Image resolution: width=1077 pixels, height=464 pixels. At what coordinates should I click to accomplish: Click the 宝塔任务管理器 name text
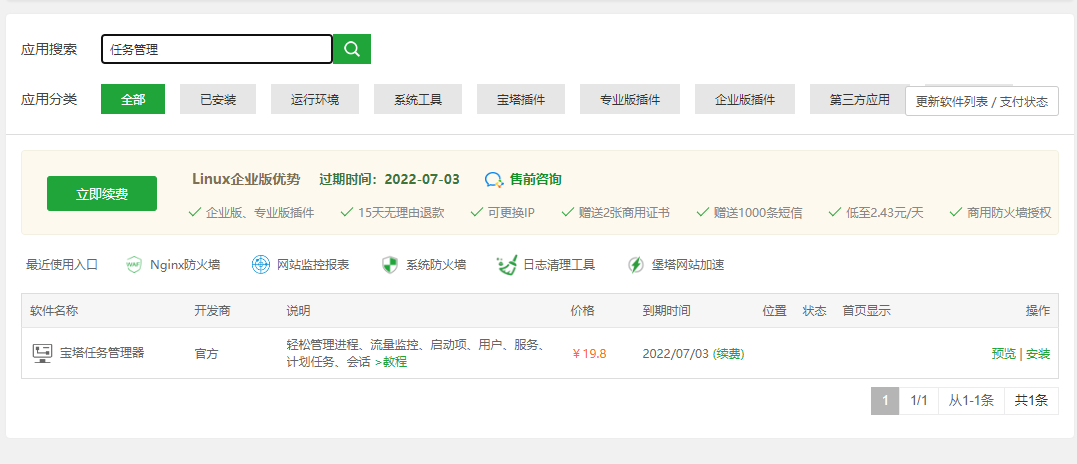102,353
